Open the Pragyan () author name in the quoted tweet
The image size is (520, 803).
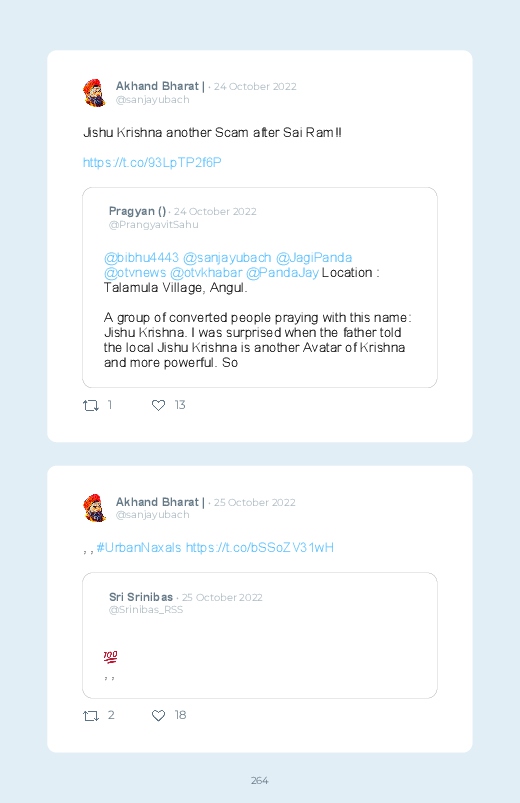tap(137, 211)
